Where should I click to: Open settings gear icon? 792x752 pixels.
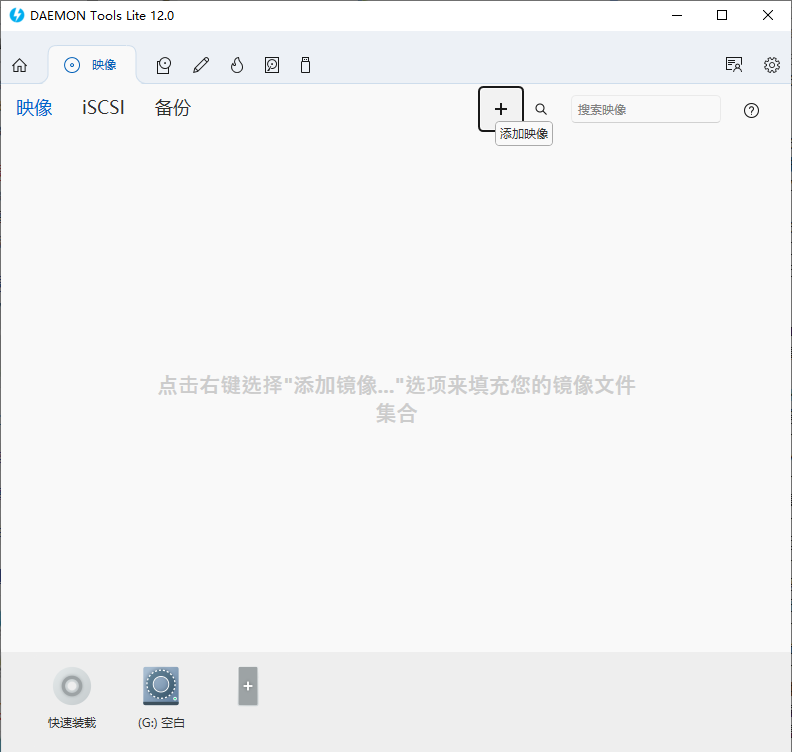pos(772,65)
